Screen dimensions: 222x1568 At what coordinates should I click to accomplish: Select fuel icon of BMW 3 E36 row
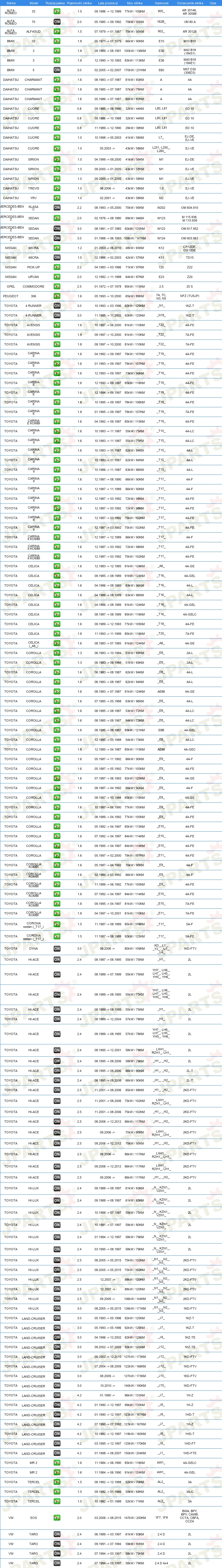pos(57,60)
